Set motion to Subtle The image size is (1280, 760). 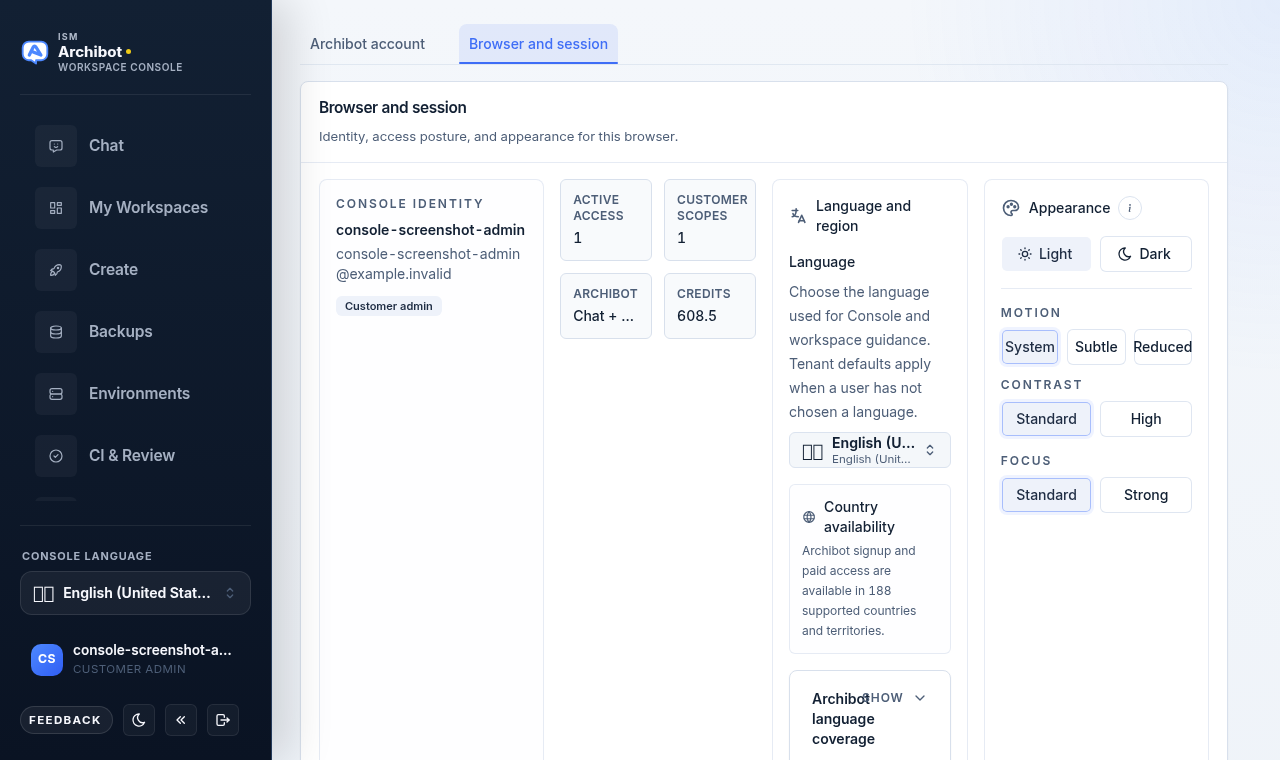point(1096,347)
